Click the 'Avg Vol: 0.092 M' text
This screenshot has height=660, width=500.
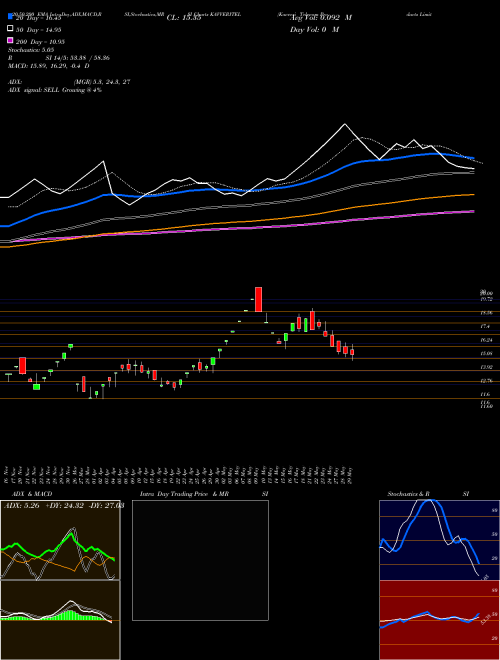point(321,18)
